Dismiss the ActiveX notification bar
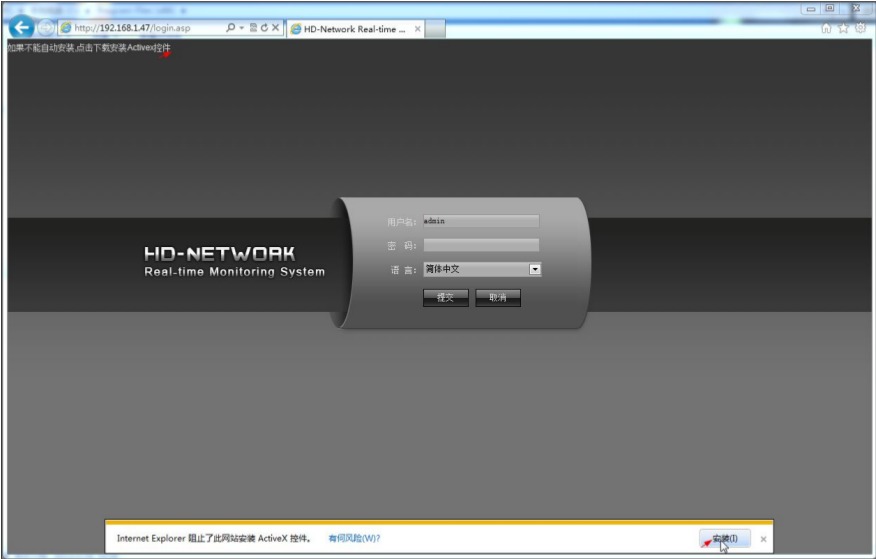876x559 pixels. pyautogui.click(x=763, y=539)
